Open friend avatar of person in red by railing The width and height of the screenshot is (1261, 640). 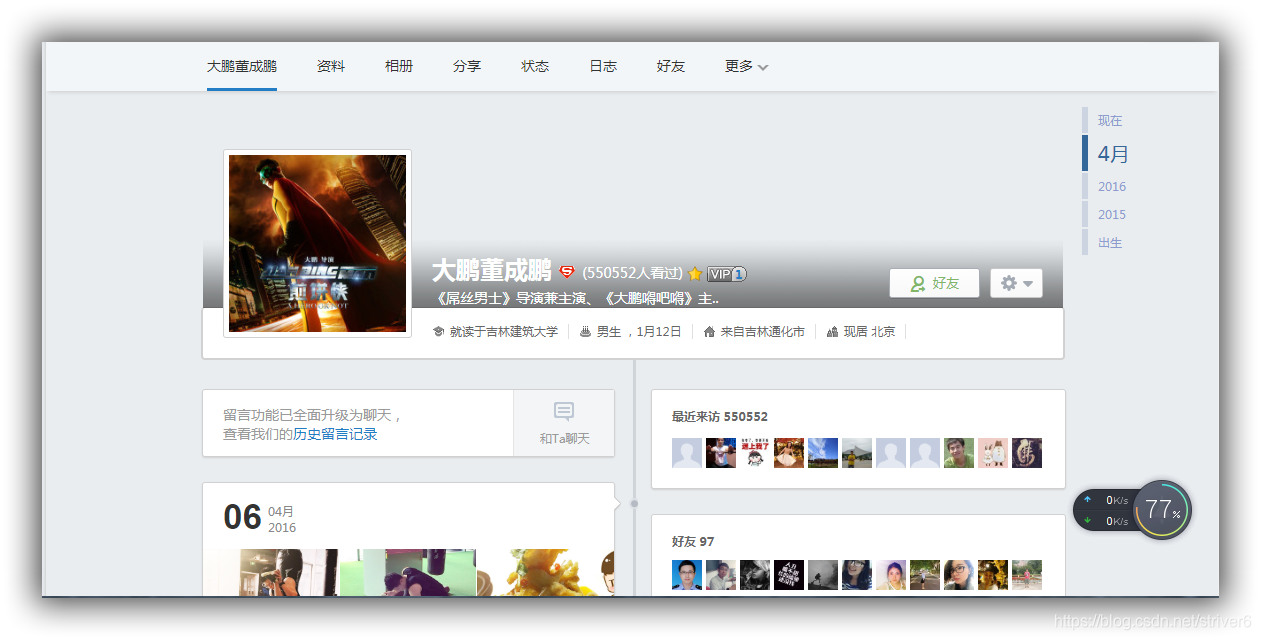tap(1027, 575)
